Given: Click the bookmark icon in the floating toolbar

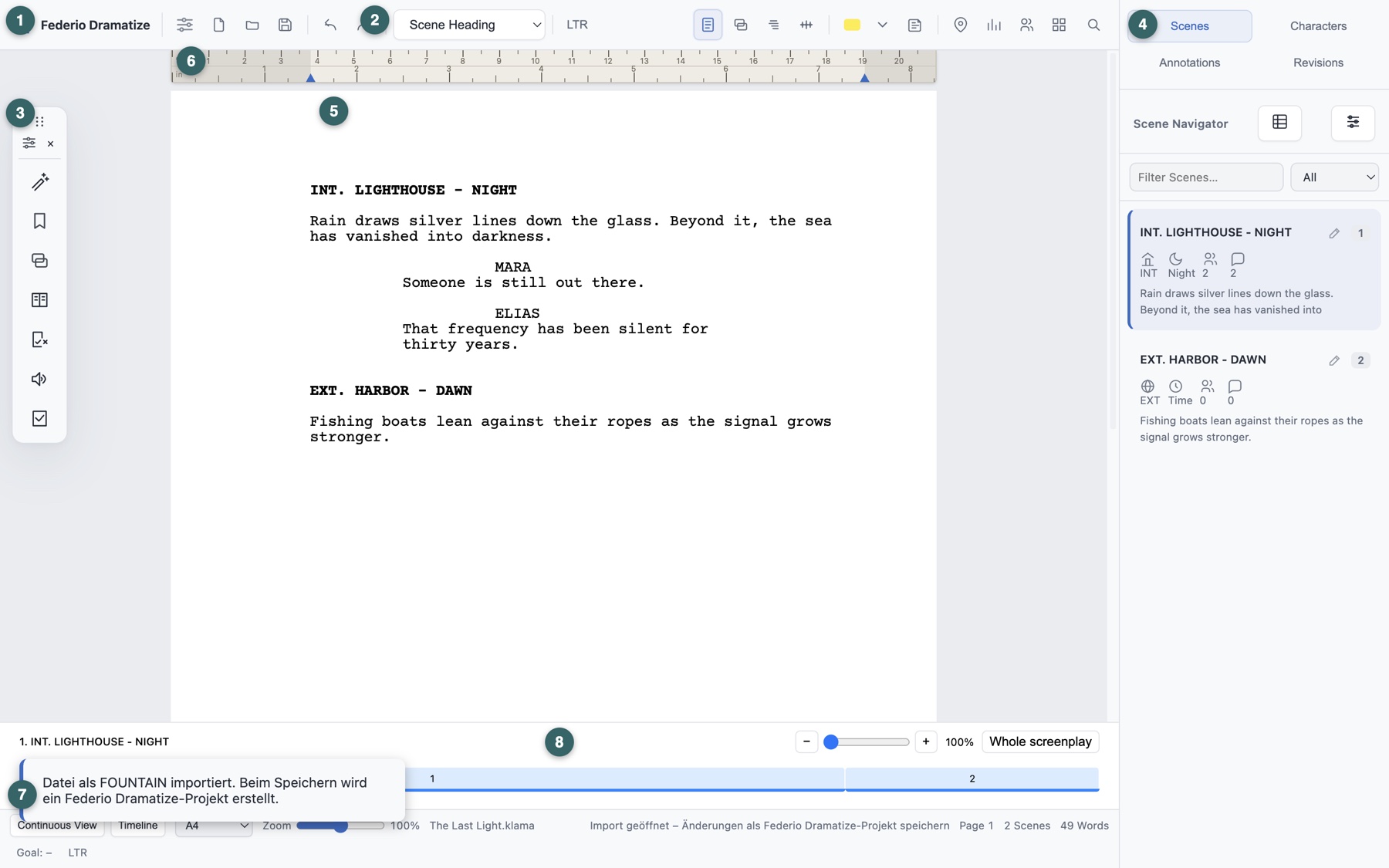Looking at the screenshot, I should 39,221.
